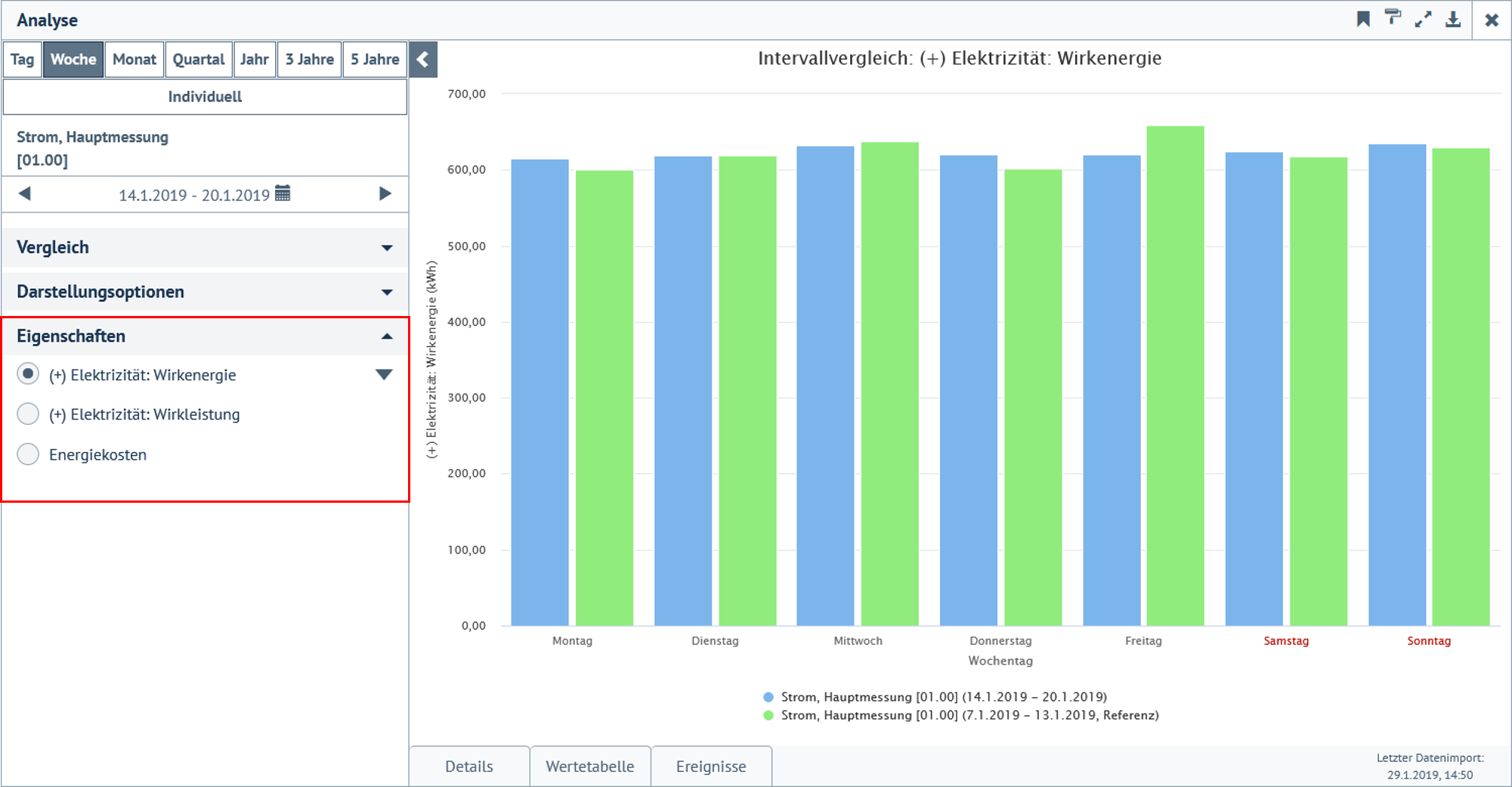Switch to the Wertetabelle tab

[x=590, y=766]
